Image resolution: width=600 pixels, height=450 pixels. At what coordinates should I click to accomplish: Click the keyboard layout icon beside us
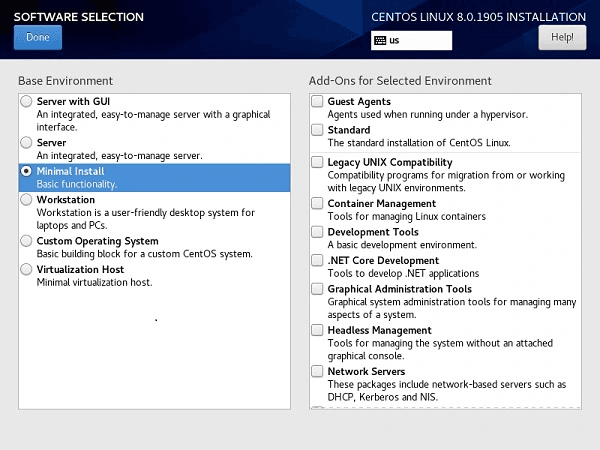380,41
